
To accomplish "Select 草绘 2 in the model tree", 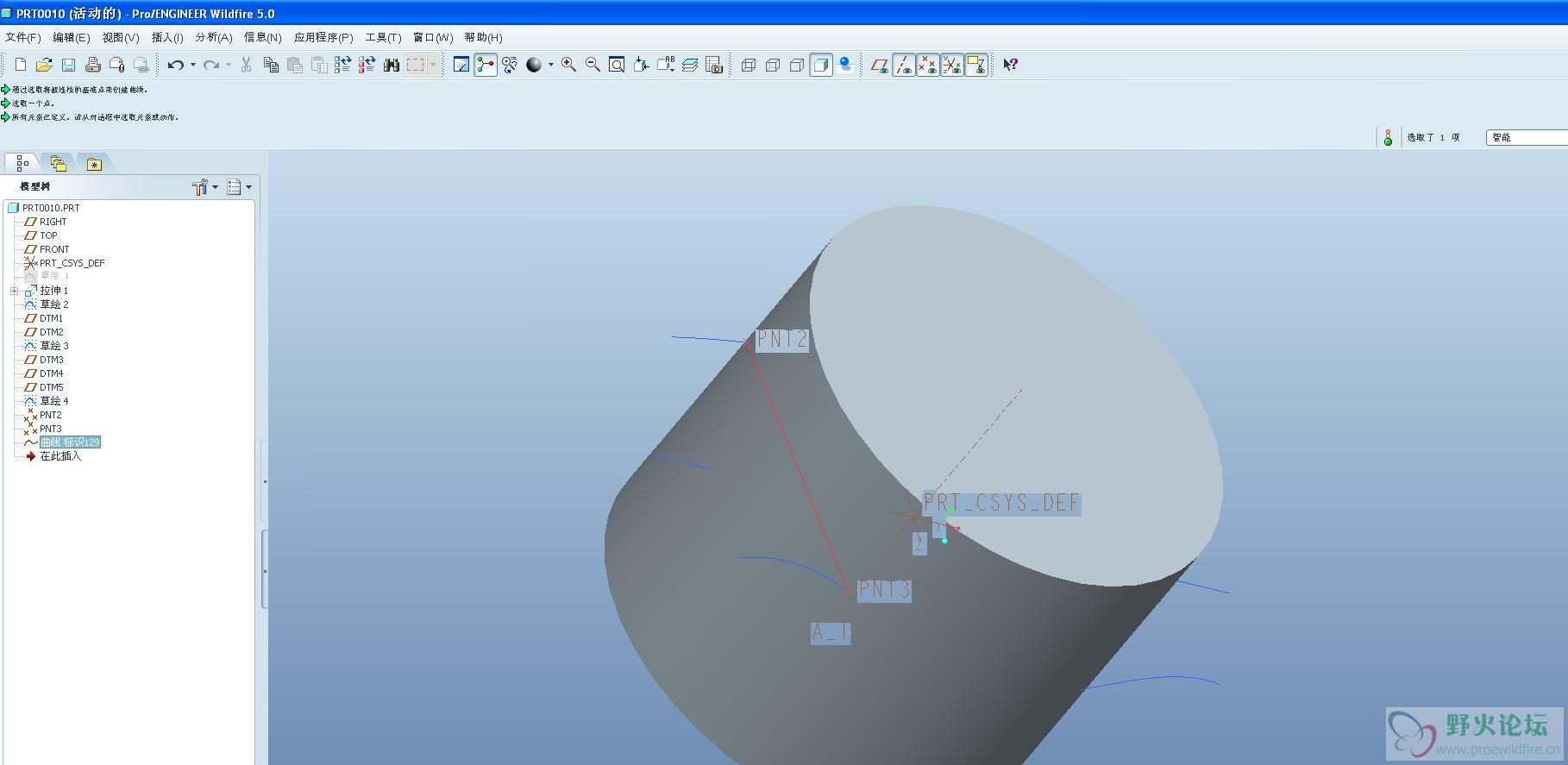I will (x=54, y=304).
